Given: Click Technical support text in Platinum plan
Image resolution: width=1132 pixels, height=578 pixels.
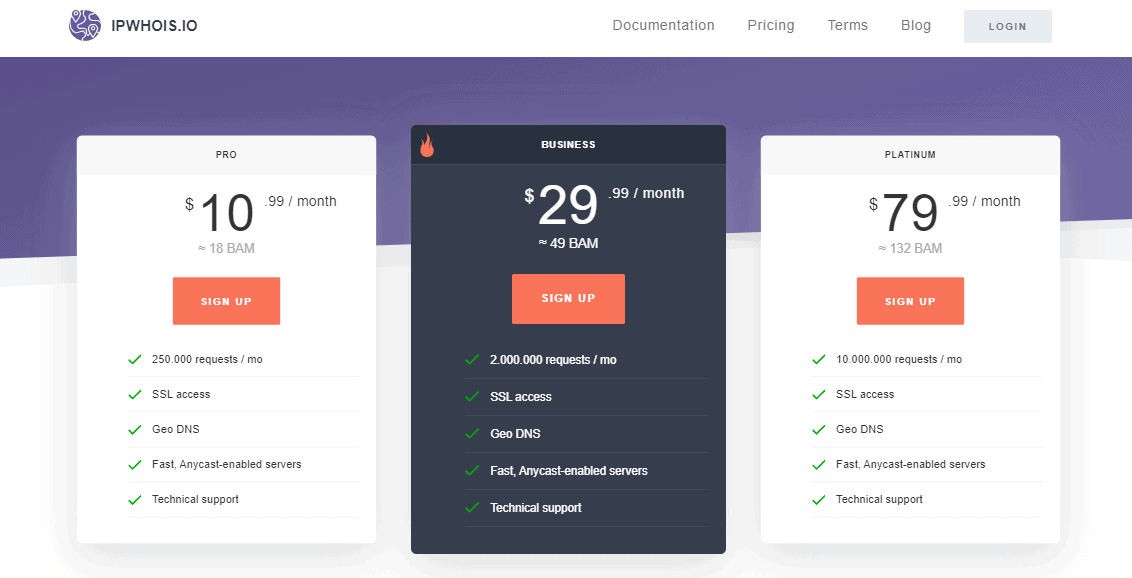Looking at the screenshot, I should pyautogui.click(x=879, y=499).
